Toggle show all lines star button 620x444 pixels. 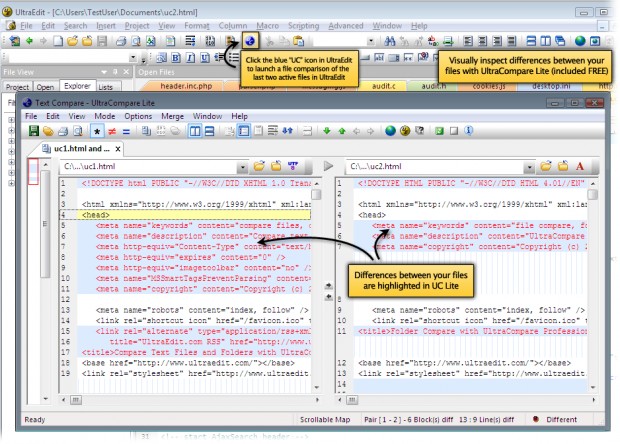[97, 131]
